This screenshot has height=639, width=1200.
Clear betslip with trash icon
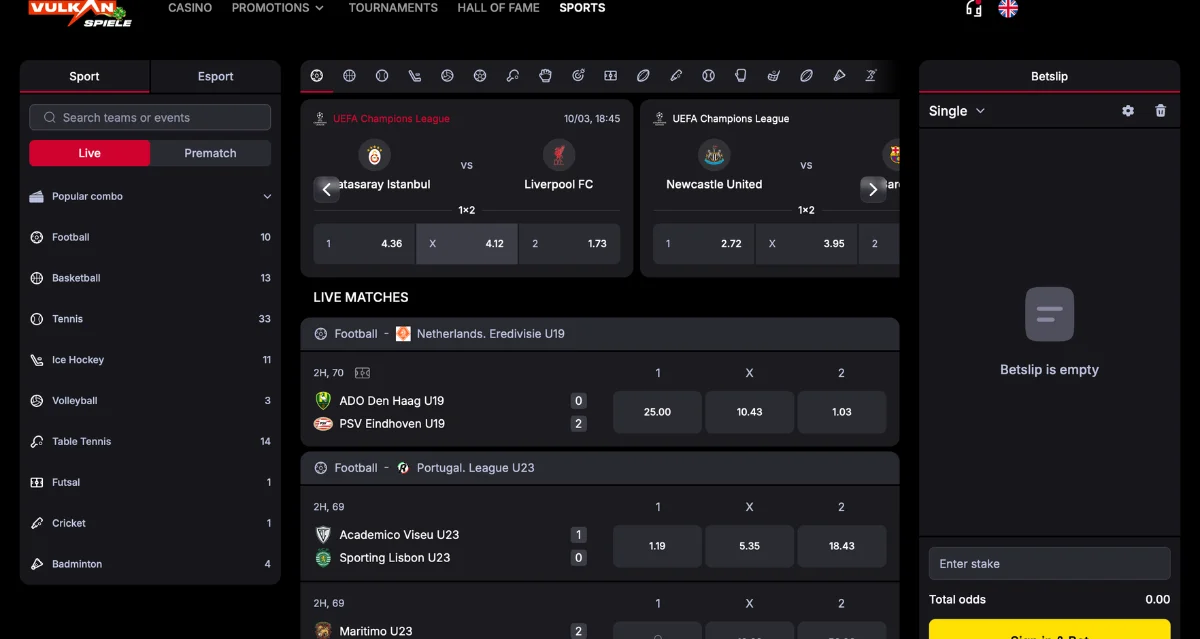coord(1160,111)
